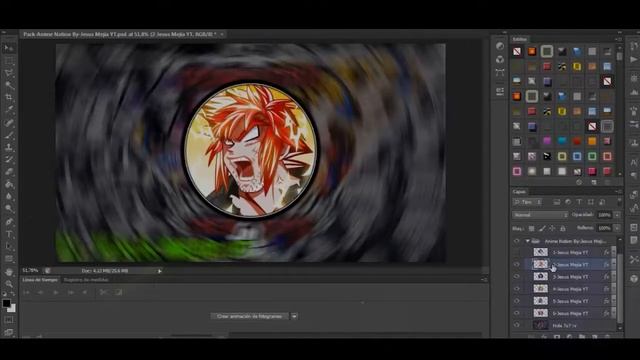The image size is (640, 360).
Task: Filter layers by pixel layers icon
Action: [556, 202]
